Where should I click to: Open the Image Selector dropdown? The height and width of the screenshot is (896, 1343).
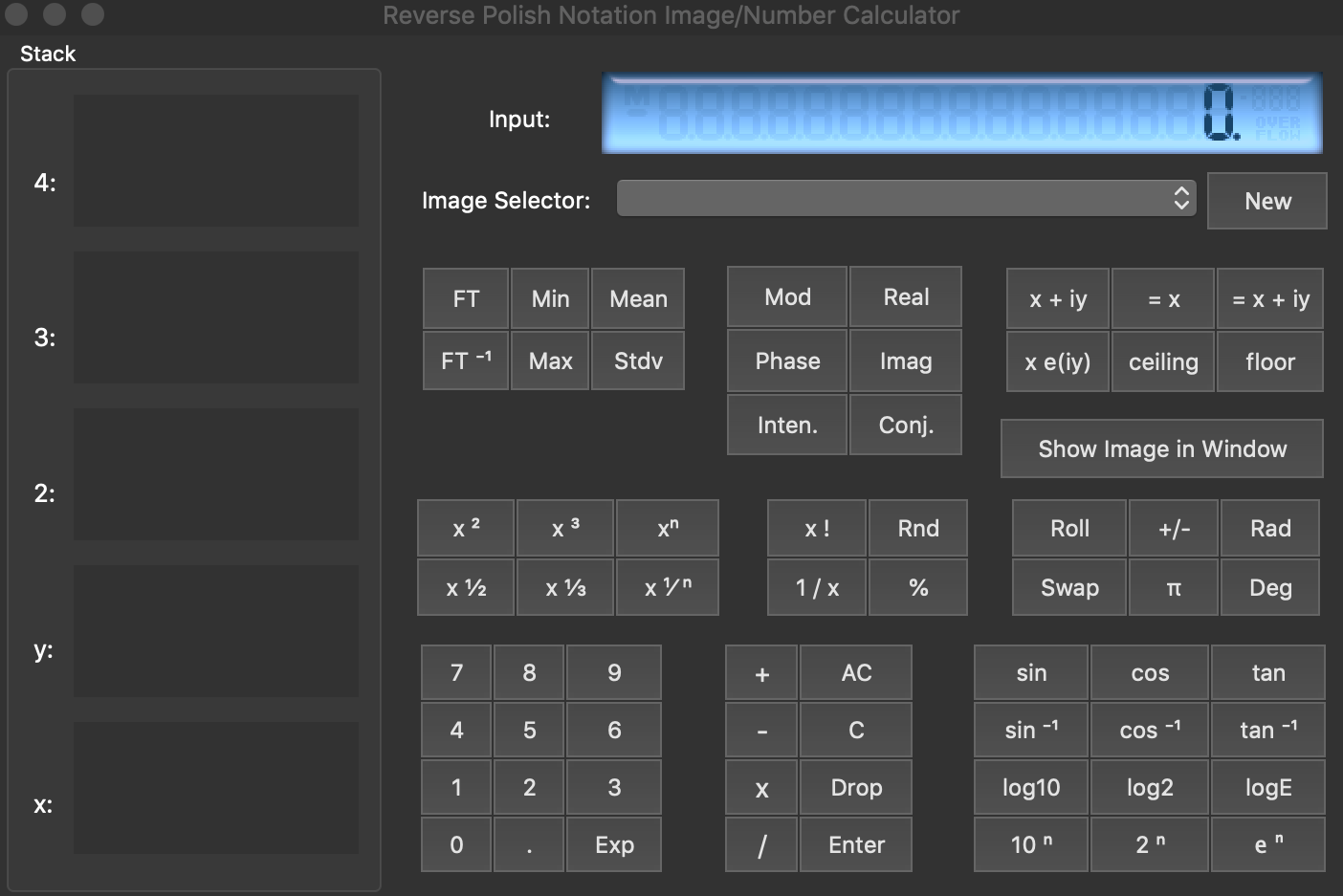pos(906,199)
